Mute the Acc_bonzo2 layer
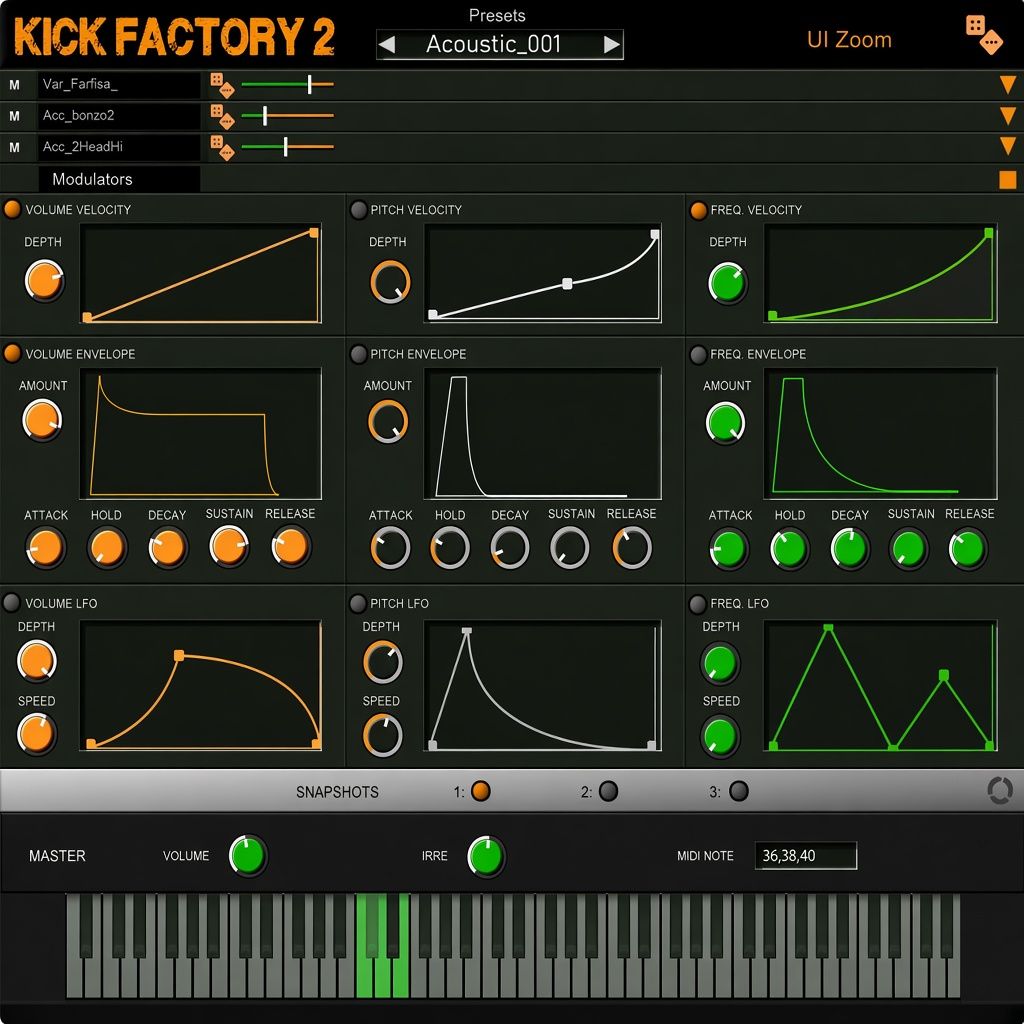This screenshot has height=1024, width=1024. point(14,116)
